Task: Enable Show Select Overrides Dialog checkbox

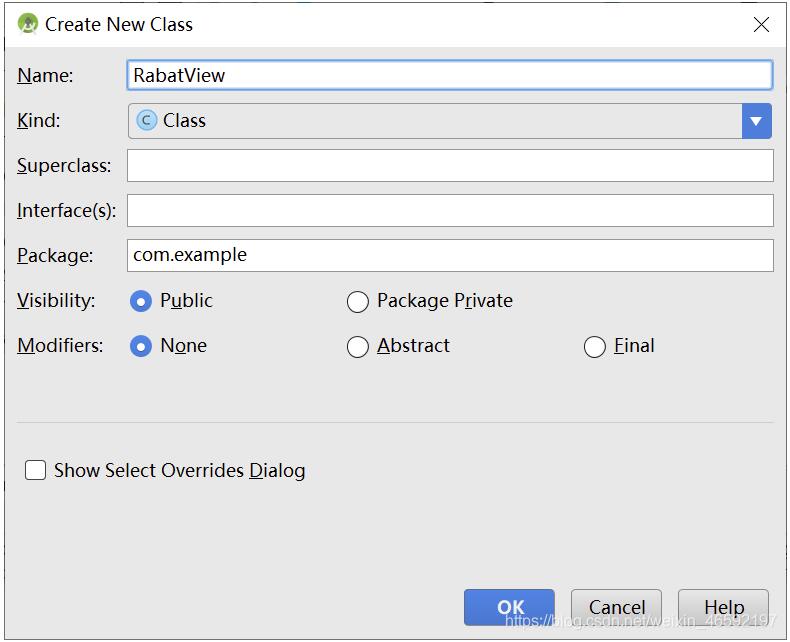Action: [36, 470]
